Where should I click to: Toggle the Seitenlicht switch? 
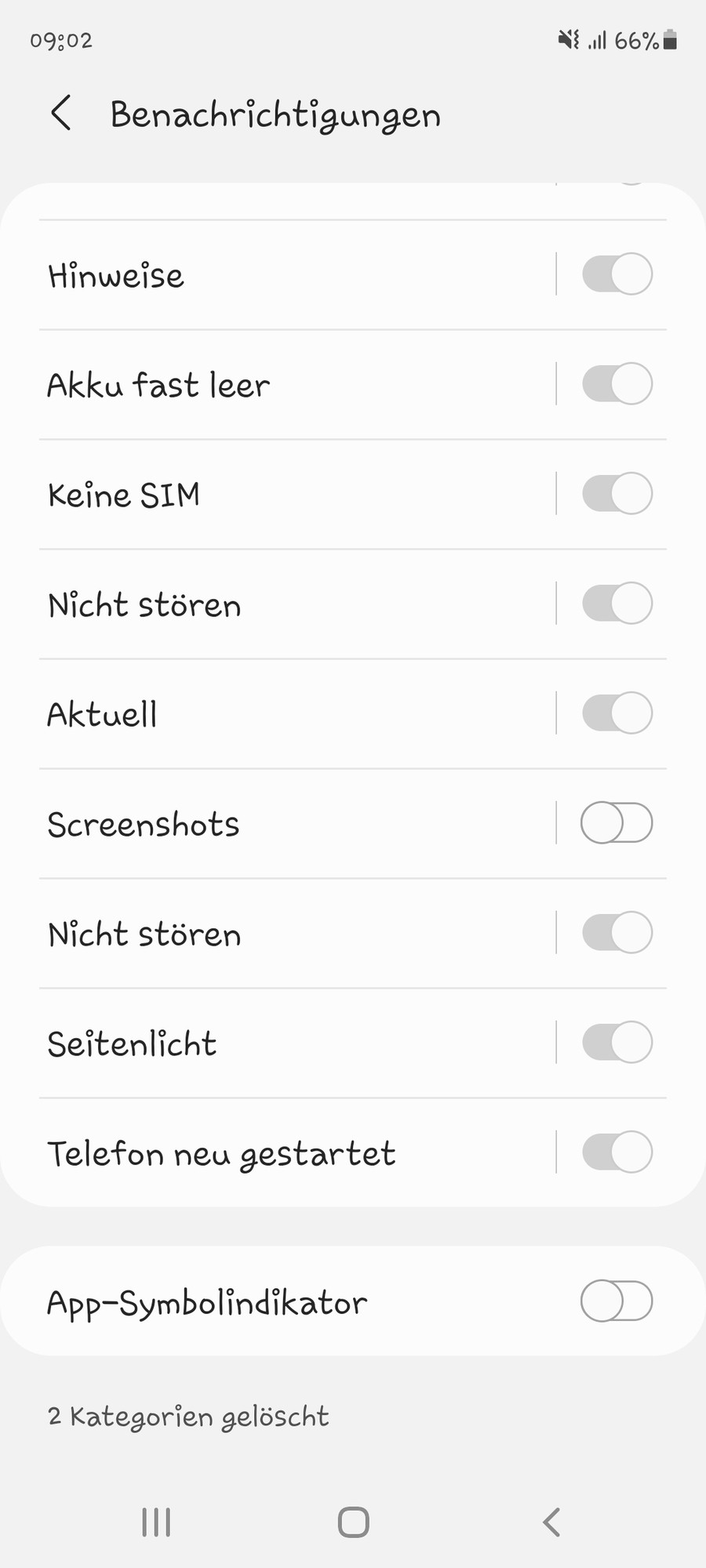point(617,1043)
